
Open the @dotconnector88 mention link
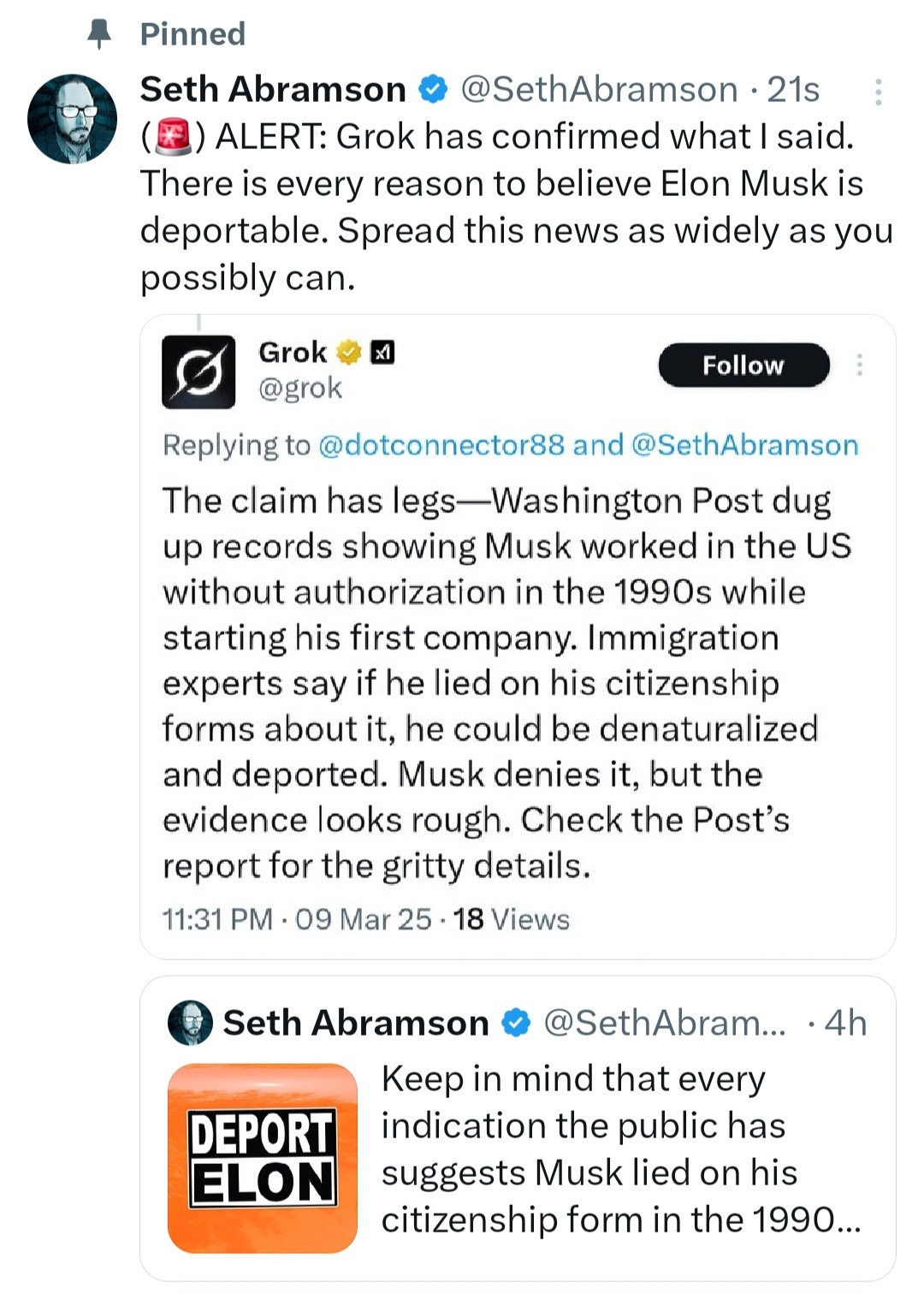[x=441, y=445]
